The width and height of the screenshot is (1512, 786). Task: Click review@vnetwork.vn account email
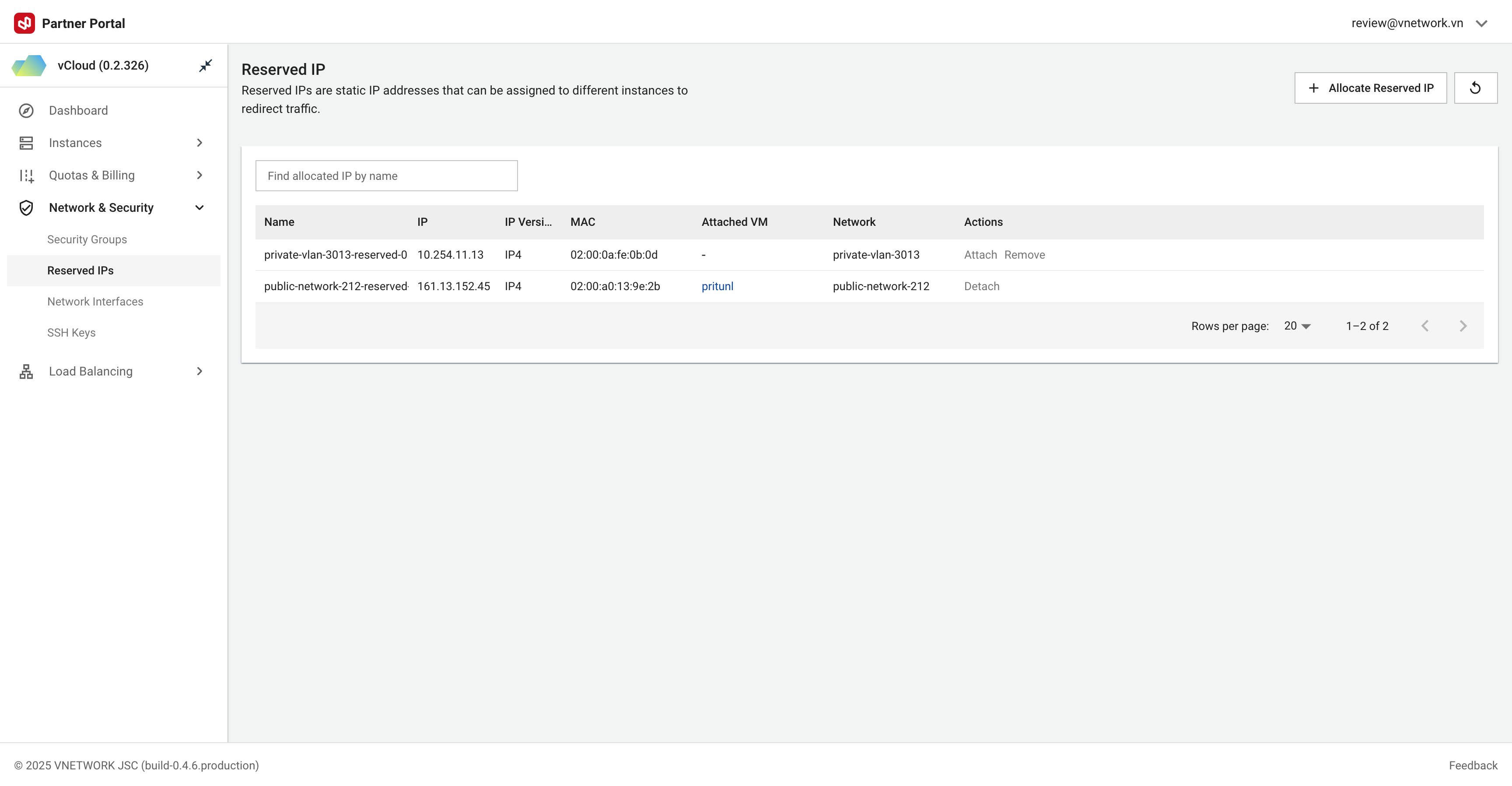(1407, 23)
